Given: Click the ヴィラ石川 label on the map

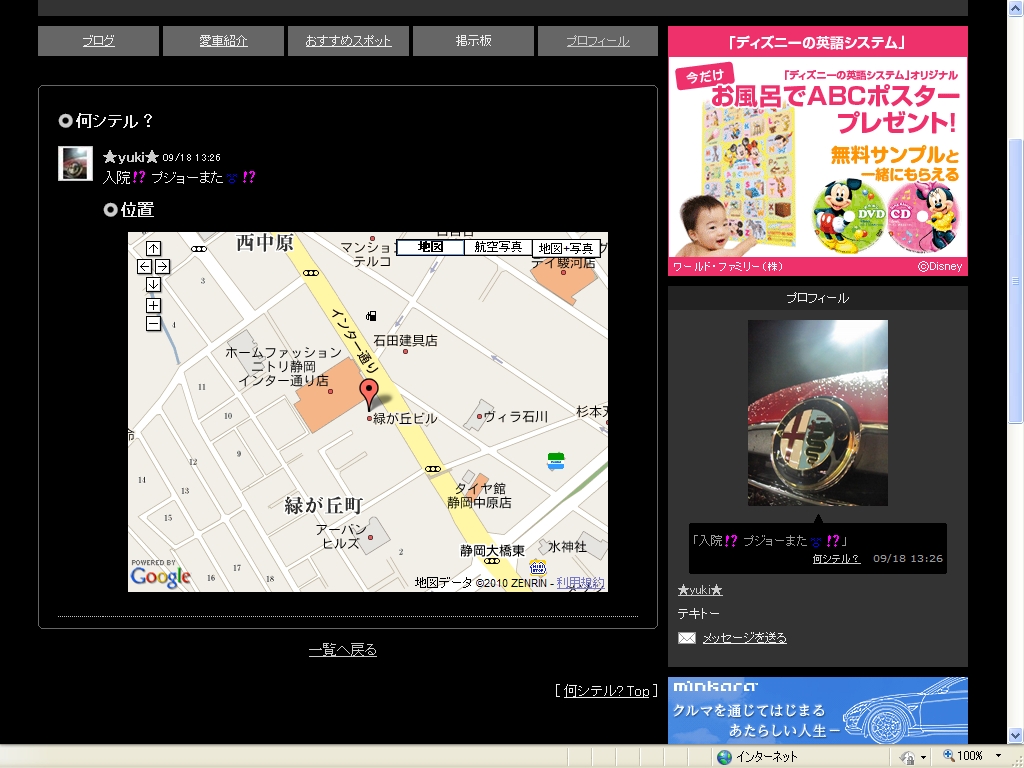Looking at the screenshot, I should 516,417.
